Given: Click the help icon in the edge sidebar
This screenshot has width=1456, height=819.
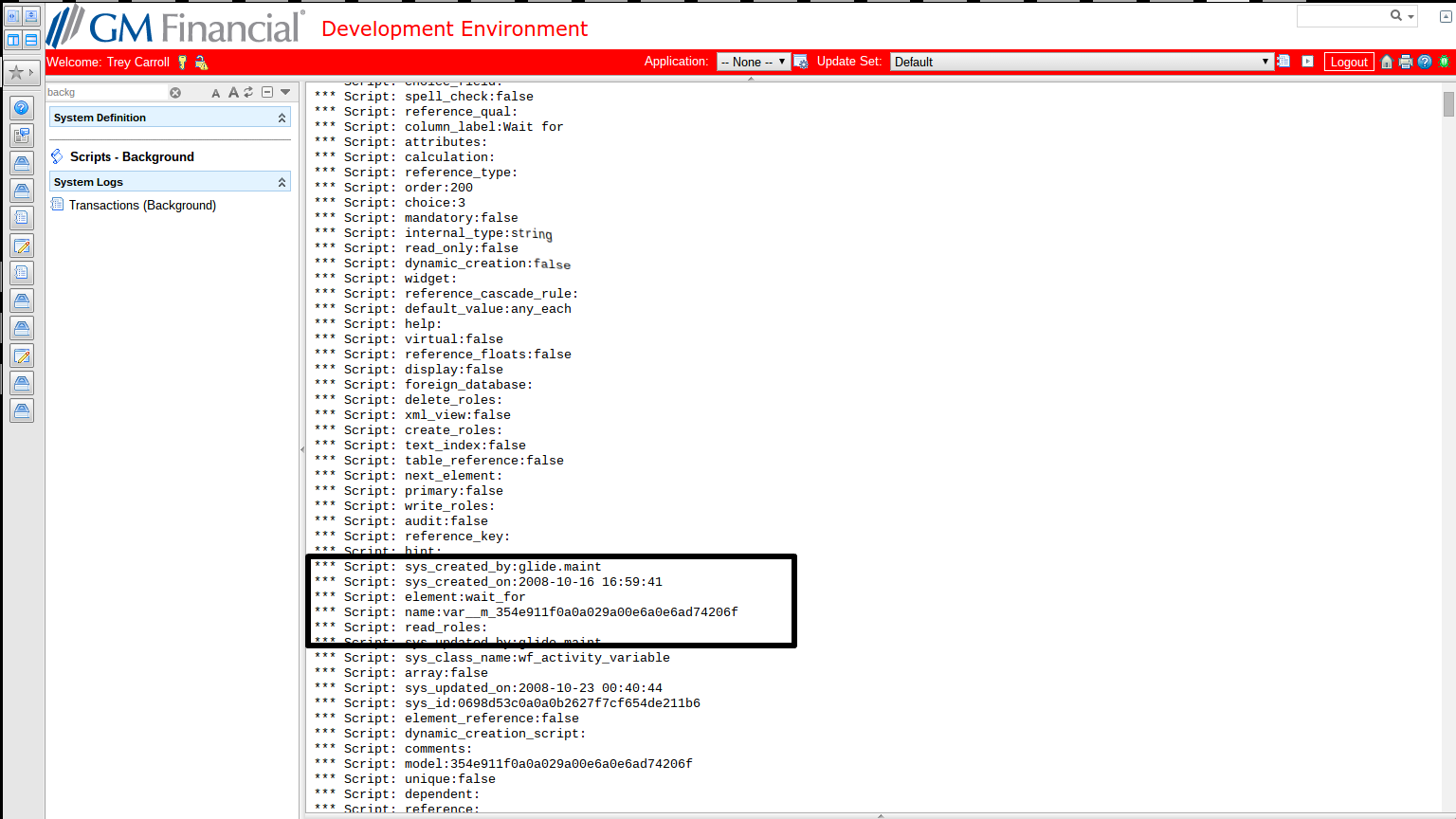Looking at the screenshot, I should click(22, 108).
